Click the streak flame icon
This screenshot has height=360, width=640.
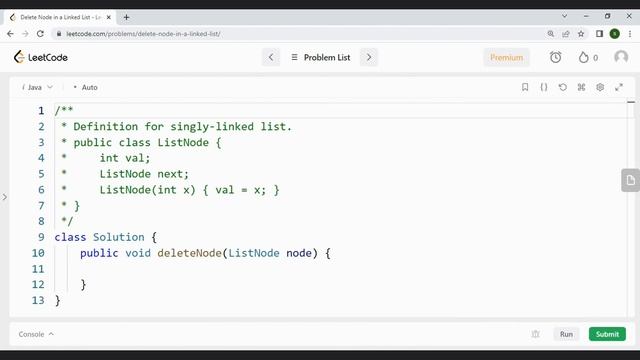(x=584, y=58)
